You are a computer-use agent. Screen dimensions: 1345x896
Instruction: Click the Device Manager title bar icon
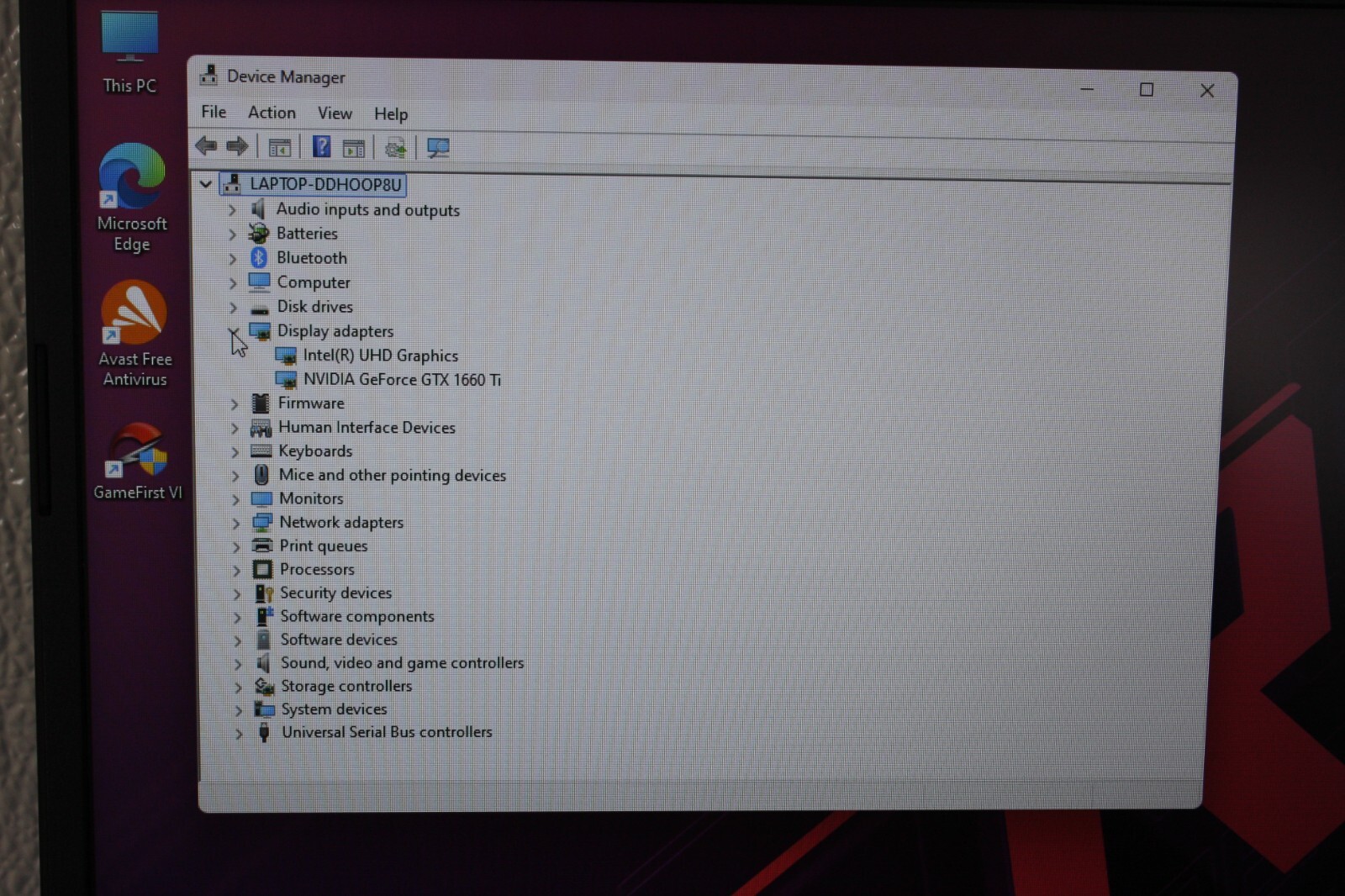[x=208, y=76]
